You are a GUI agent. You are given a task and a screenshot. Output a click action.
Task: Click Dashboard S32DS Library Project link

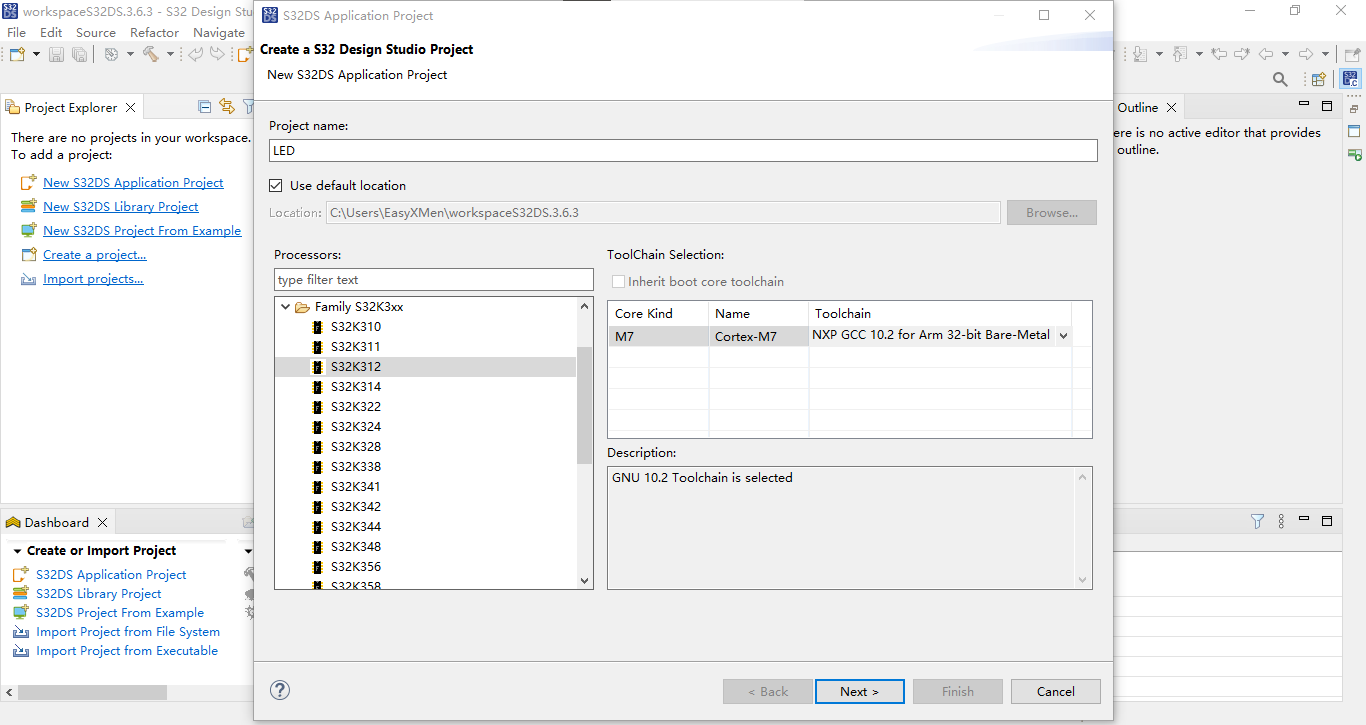coord(99,593)
